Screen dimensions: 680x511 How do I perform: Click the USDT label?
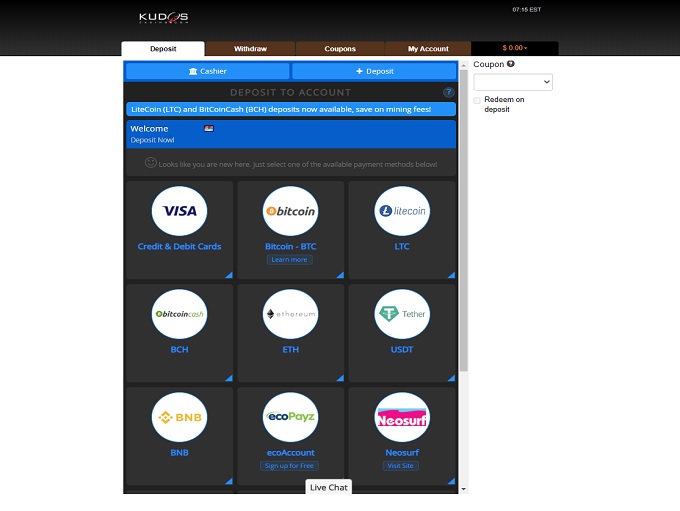(x=402, y=349)
